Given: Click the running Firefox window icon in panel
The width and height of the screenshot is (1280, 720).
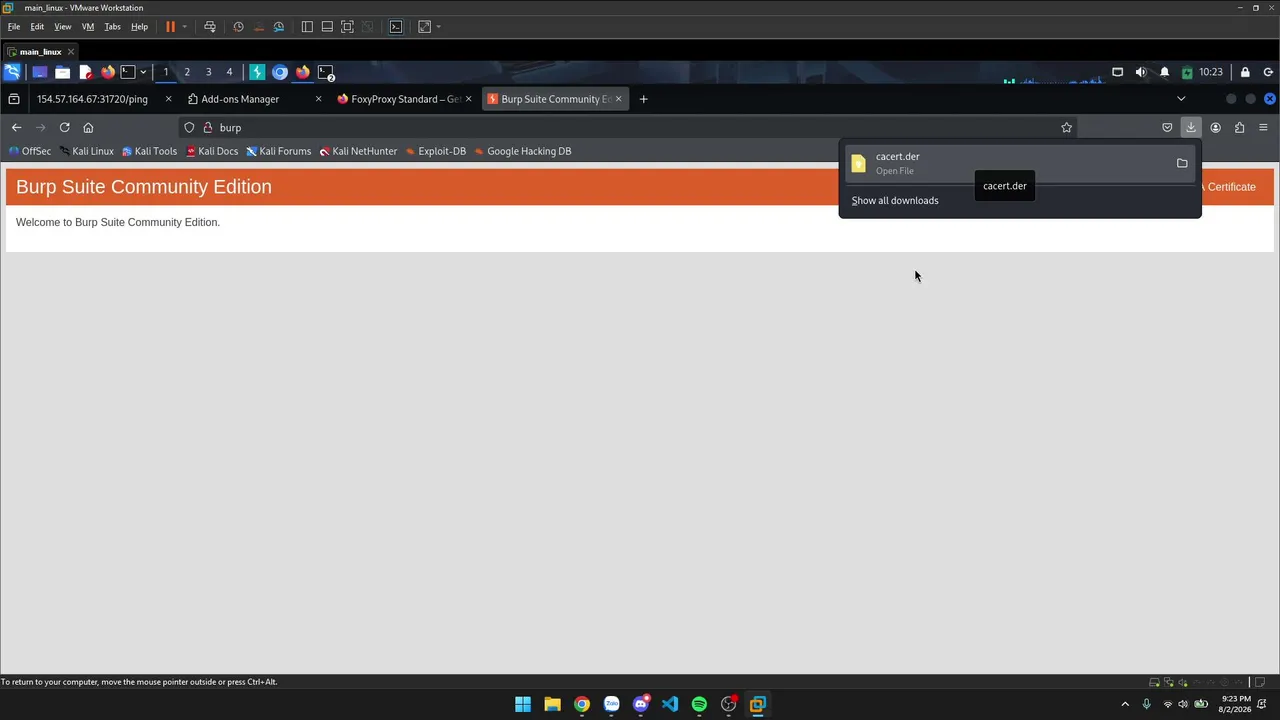Looking at the screenshot, I should 303,72.
